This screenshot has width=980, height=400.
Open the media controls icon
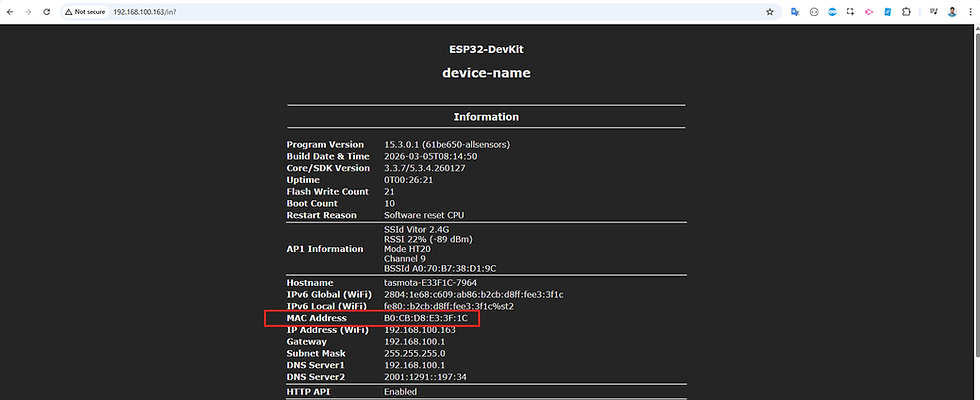(x=934, y=12)
